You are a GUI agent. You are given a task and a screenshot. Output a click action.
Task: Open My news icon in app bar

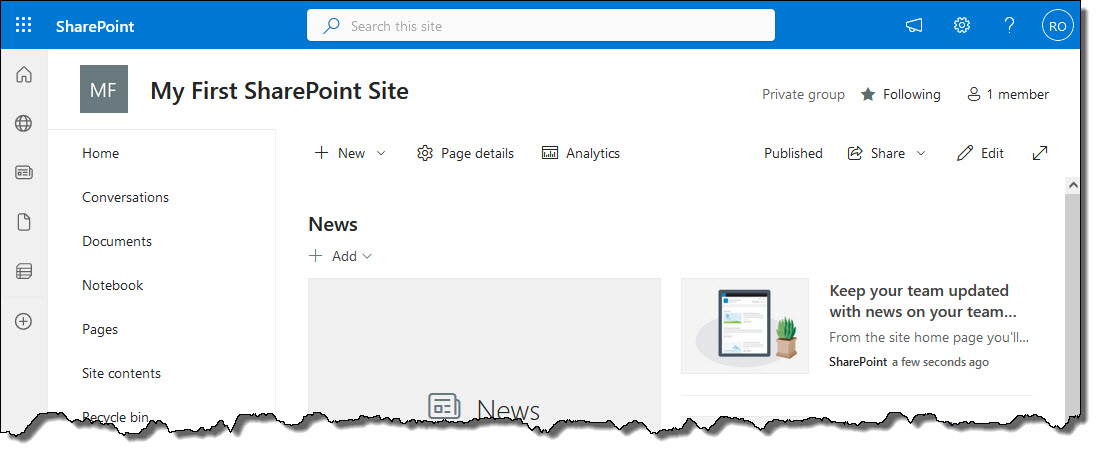pos(24,172)
